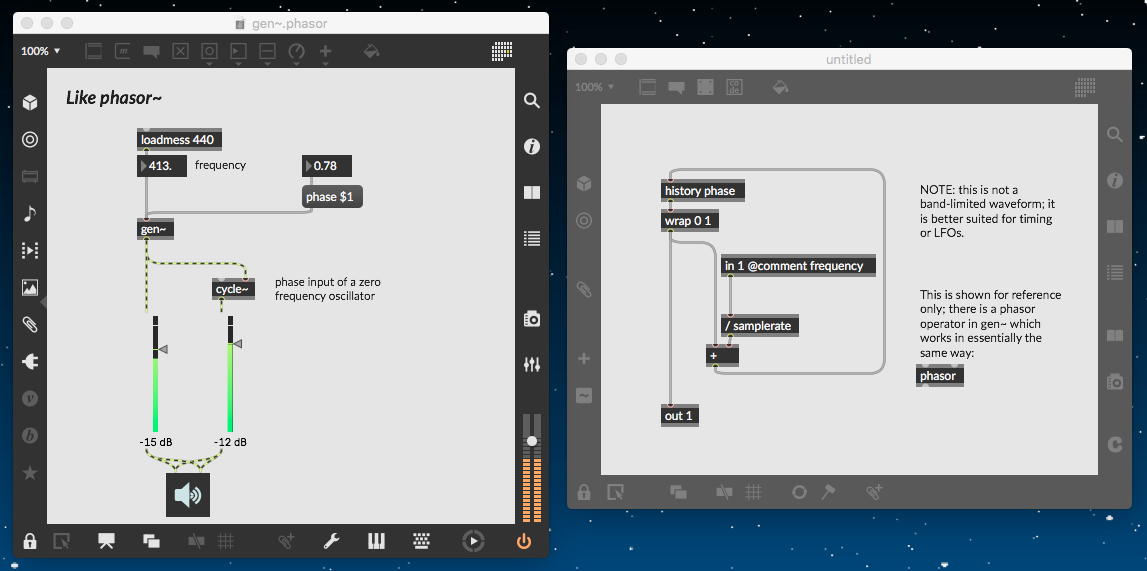Image resolution: width=1147 pixels, height=571 pixels.
Task: Adjust master volume slider in gen~.phasor sidebar
Action: point(532,441)
